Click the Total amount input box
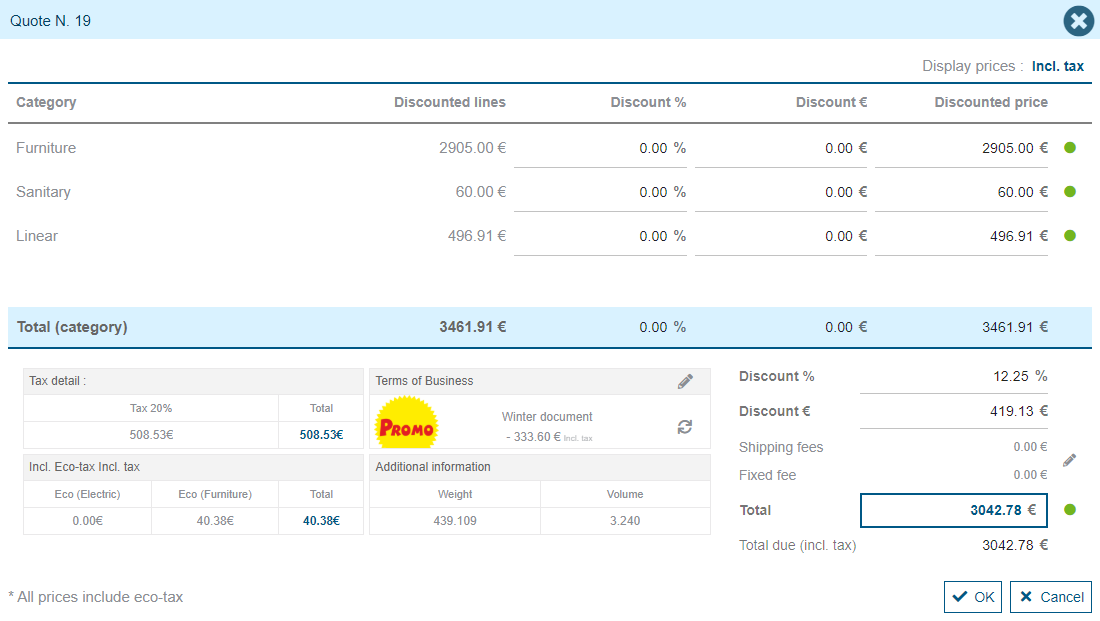The image size is (1100, 621). point(953,510)
